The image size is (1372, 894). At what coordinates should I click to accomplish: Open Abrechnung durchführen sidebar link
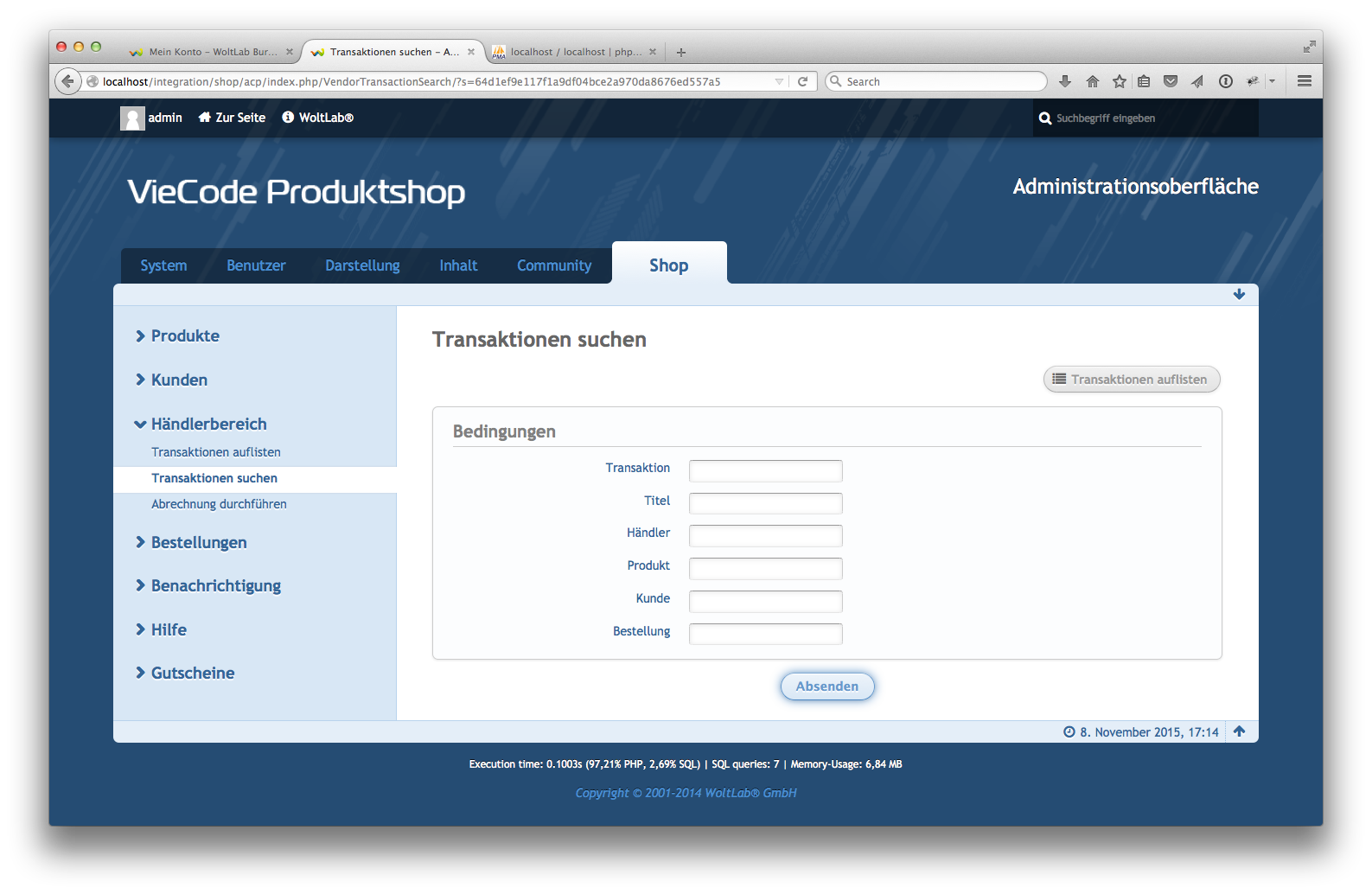click(x=219, y=504)
